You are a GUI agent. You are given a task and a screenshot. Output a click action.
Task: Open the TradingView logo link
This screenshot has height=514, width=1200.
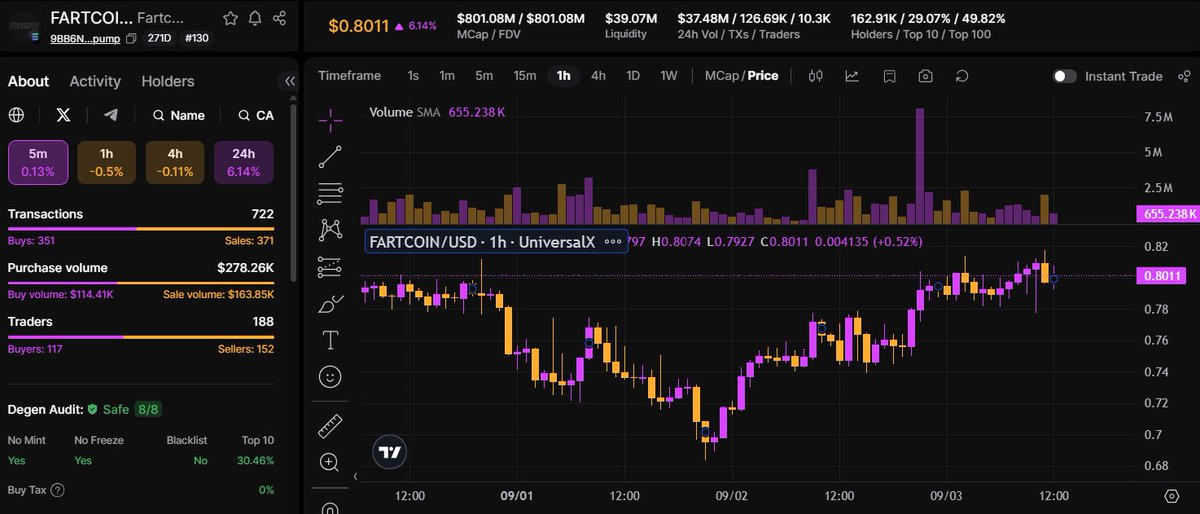pyautogui.click(x=391, y=452)
